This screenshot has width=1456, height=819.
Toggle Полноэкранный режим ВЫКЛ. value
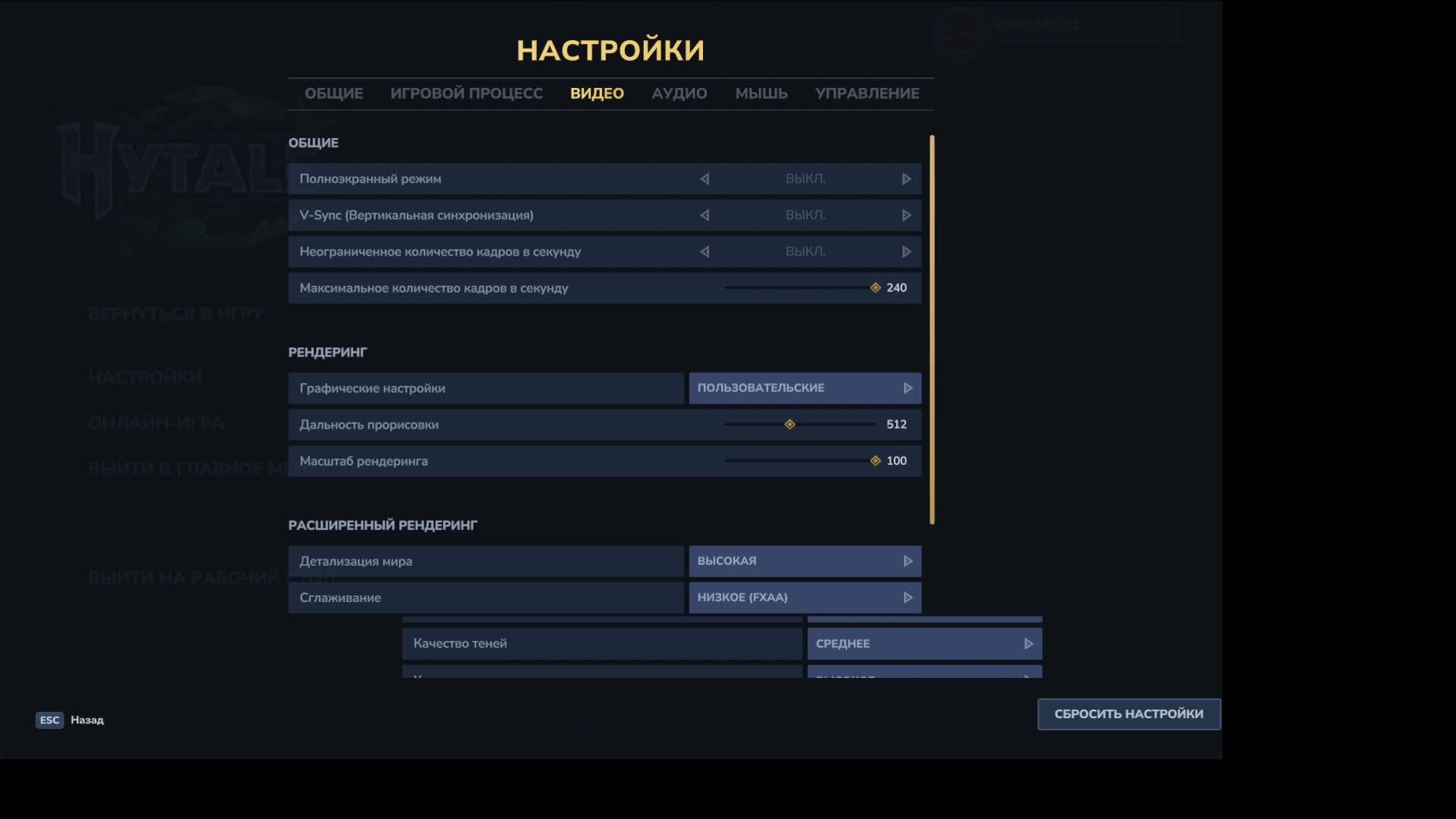click(805, 179)
